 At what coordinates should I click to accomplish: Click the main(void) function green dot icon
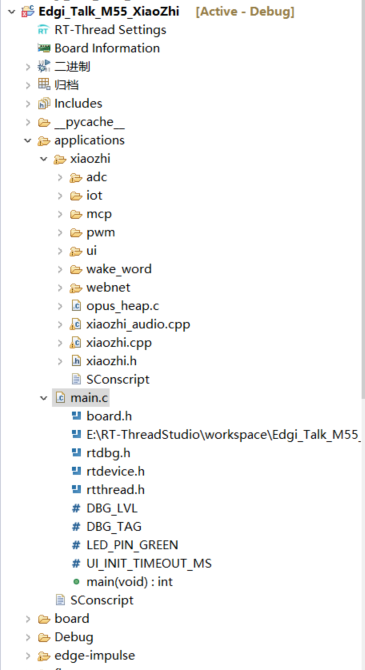[x=76, y=582]
